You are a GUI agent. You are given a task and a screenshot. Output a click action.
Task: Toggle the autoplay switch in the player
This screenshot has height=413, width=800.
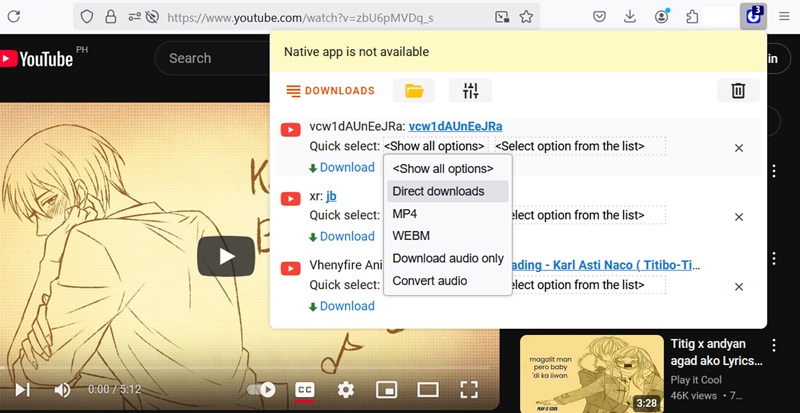tap(262, 390)
